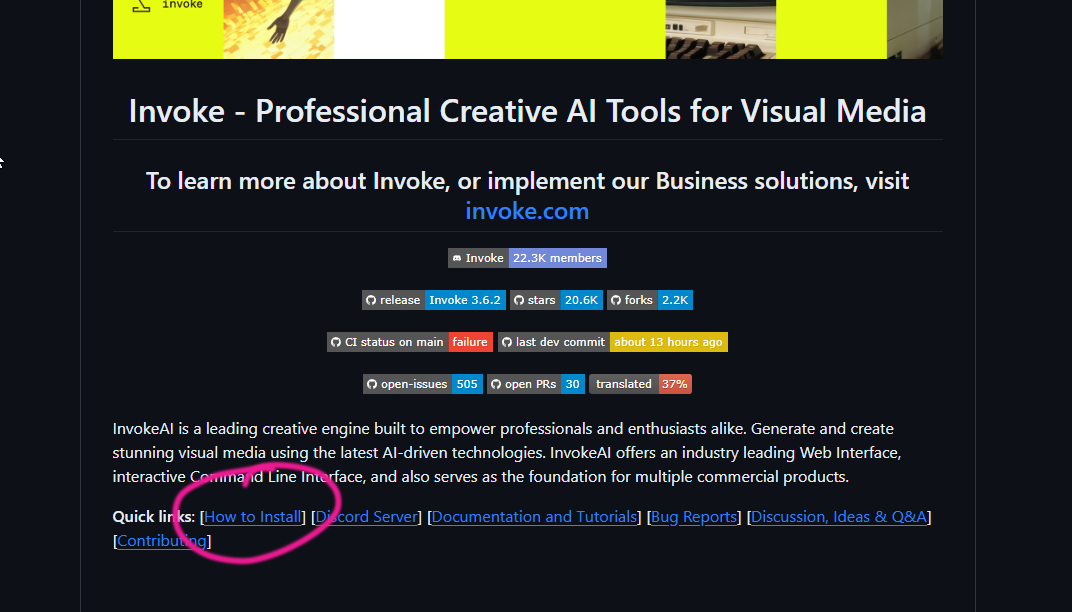Click the Invoke Discord members badge
This screenshot has width=1072, height=612.
(x=527, y=258)
